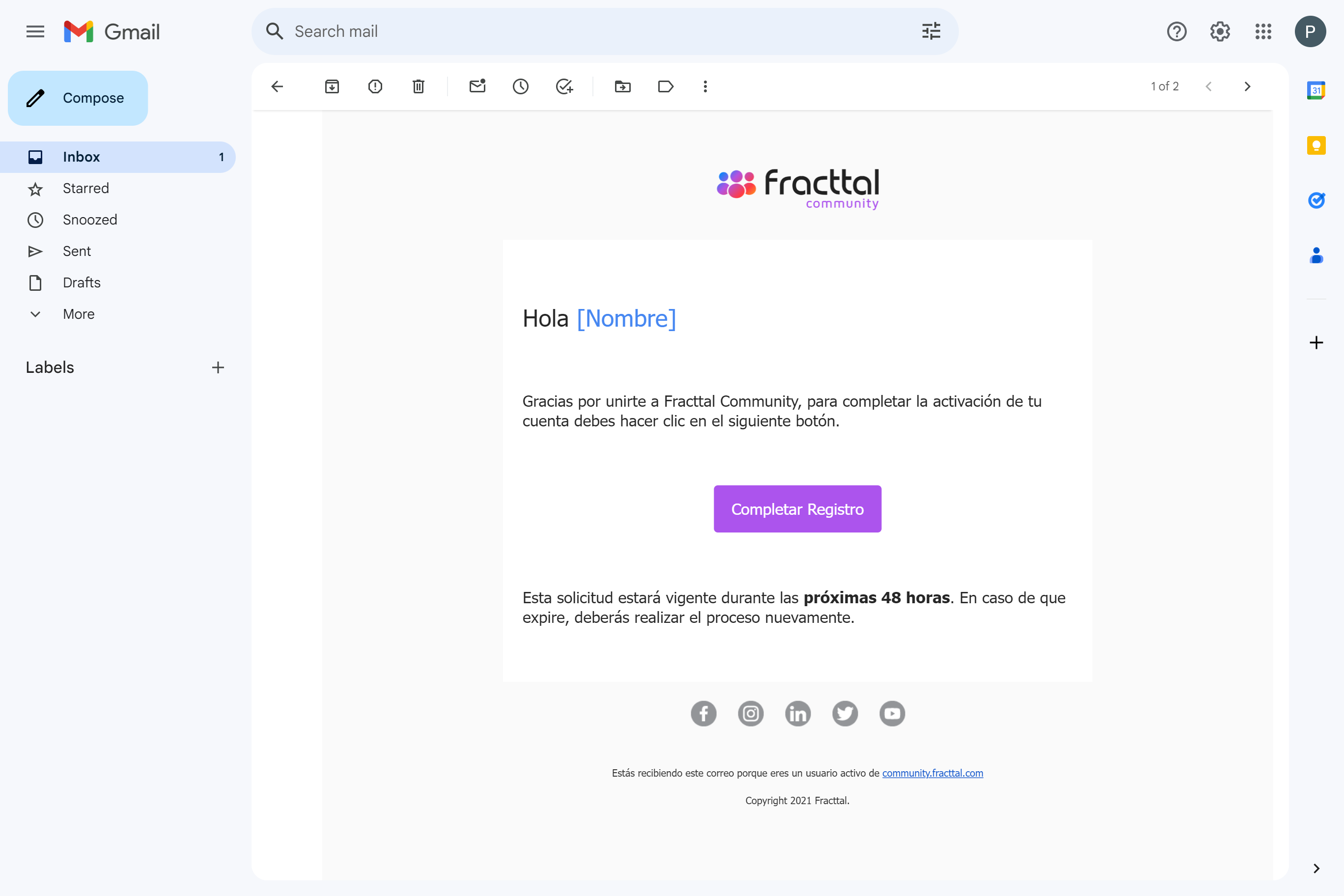
Task: Open the three-dot more options menu
Action: pos(705,86)
